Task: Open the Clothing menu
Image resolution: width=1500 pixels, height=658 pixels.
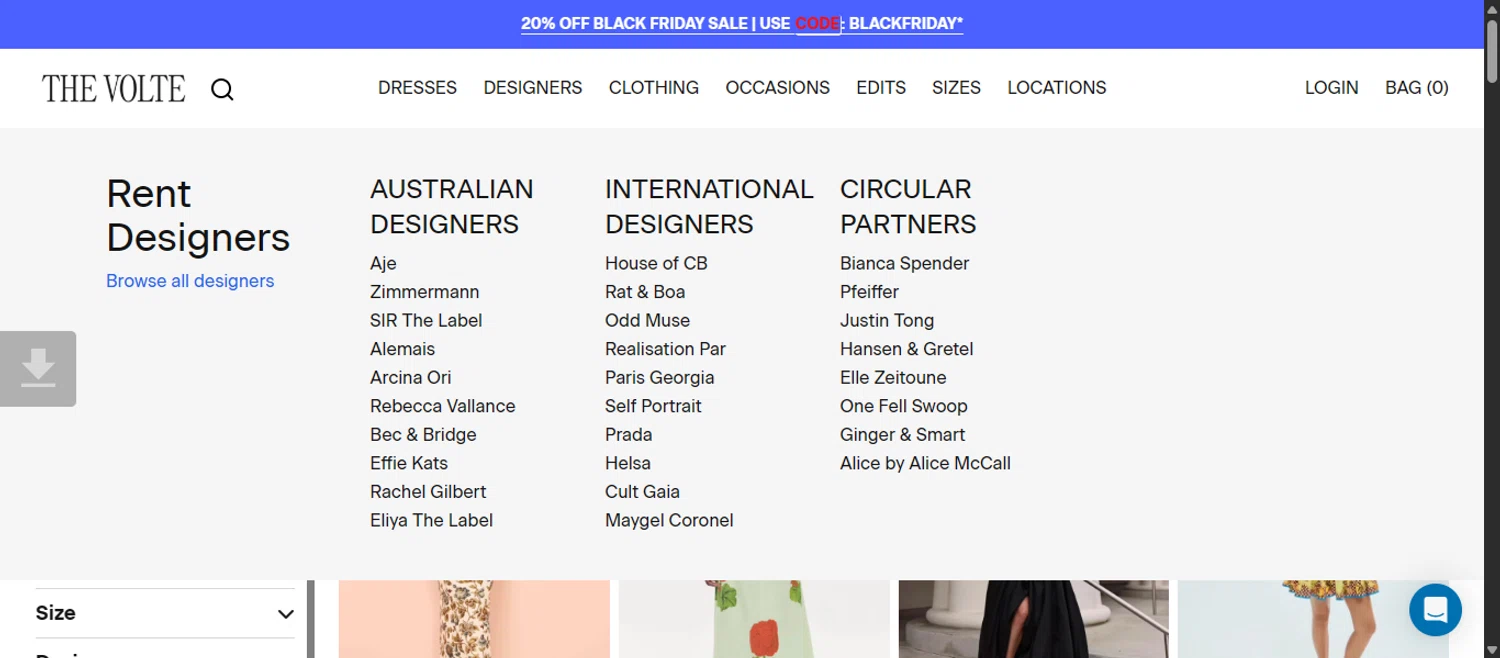Action: pos(654,88)
